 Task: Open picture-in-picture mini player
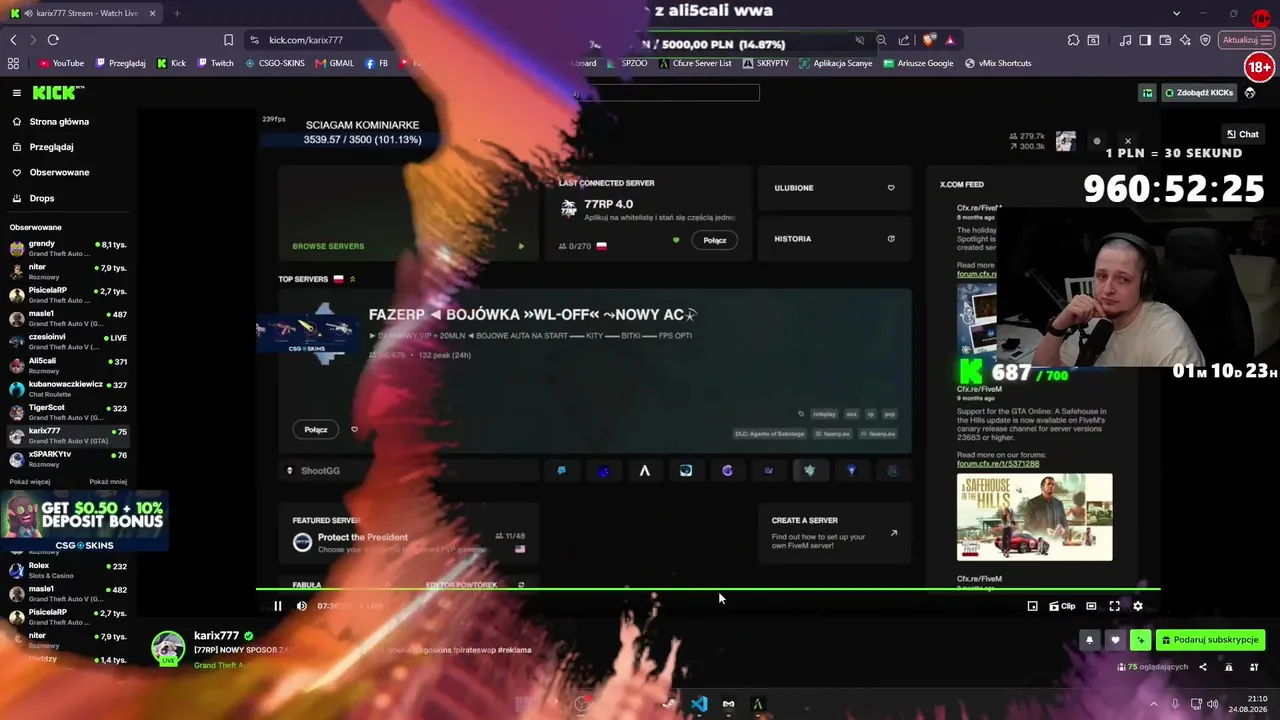pos(1033,606)
